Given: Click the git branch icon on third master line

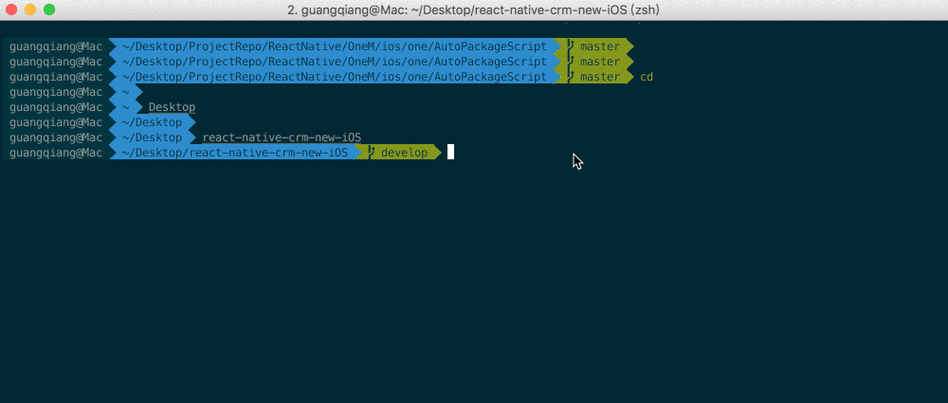Looking at the screenshot, I should click(570, 77).
